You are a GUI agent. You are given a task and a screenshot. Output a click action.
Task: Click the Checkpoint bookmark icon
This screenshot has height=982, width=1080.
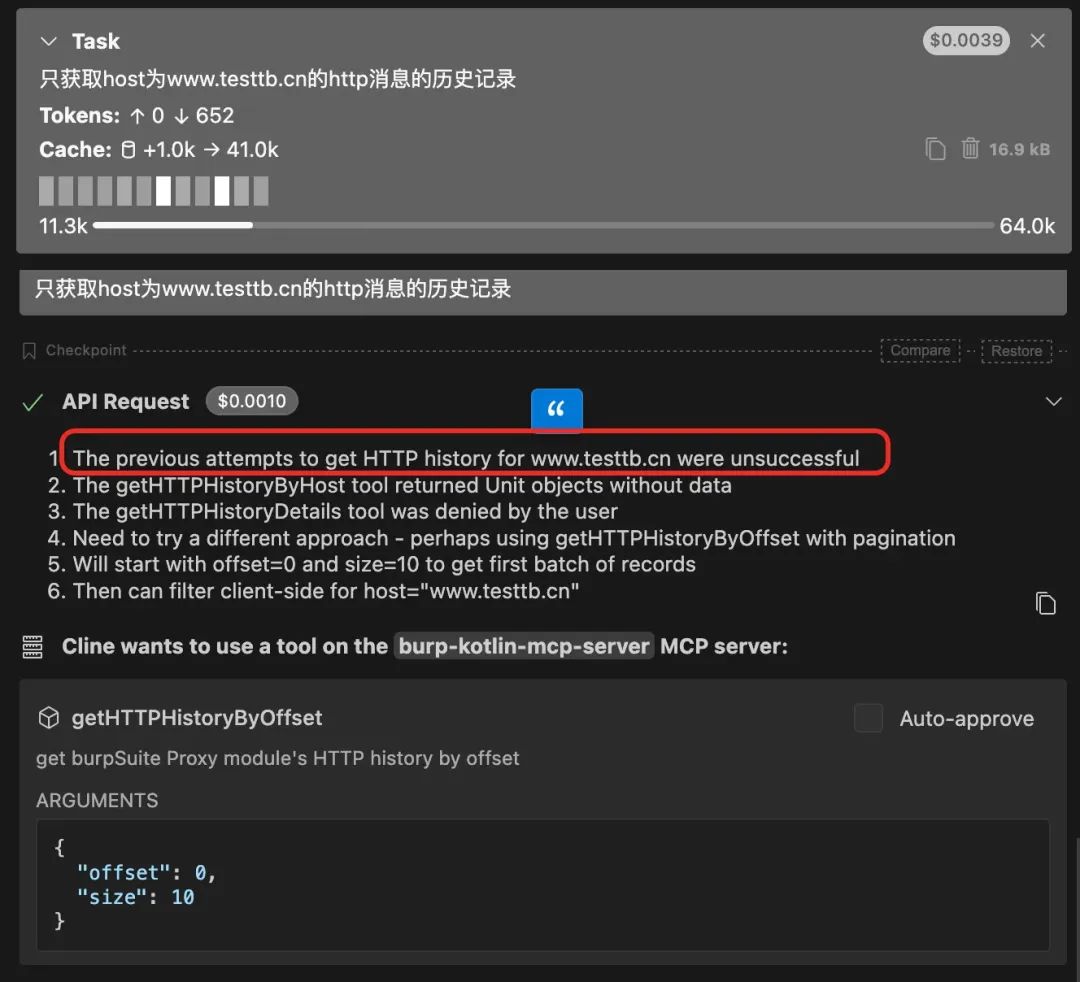(x=31, y=350)
